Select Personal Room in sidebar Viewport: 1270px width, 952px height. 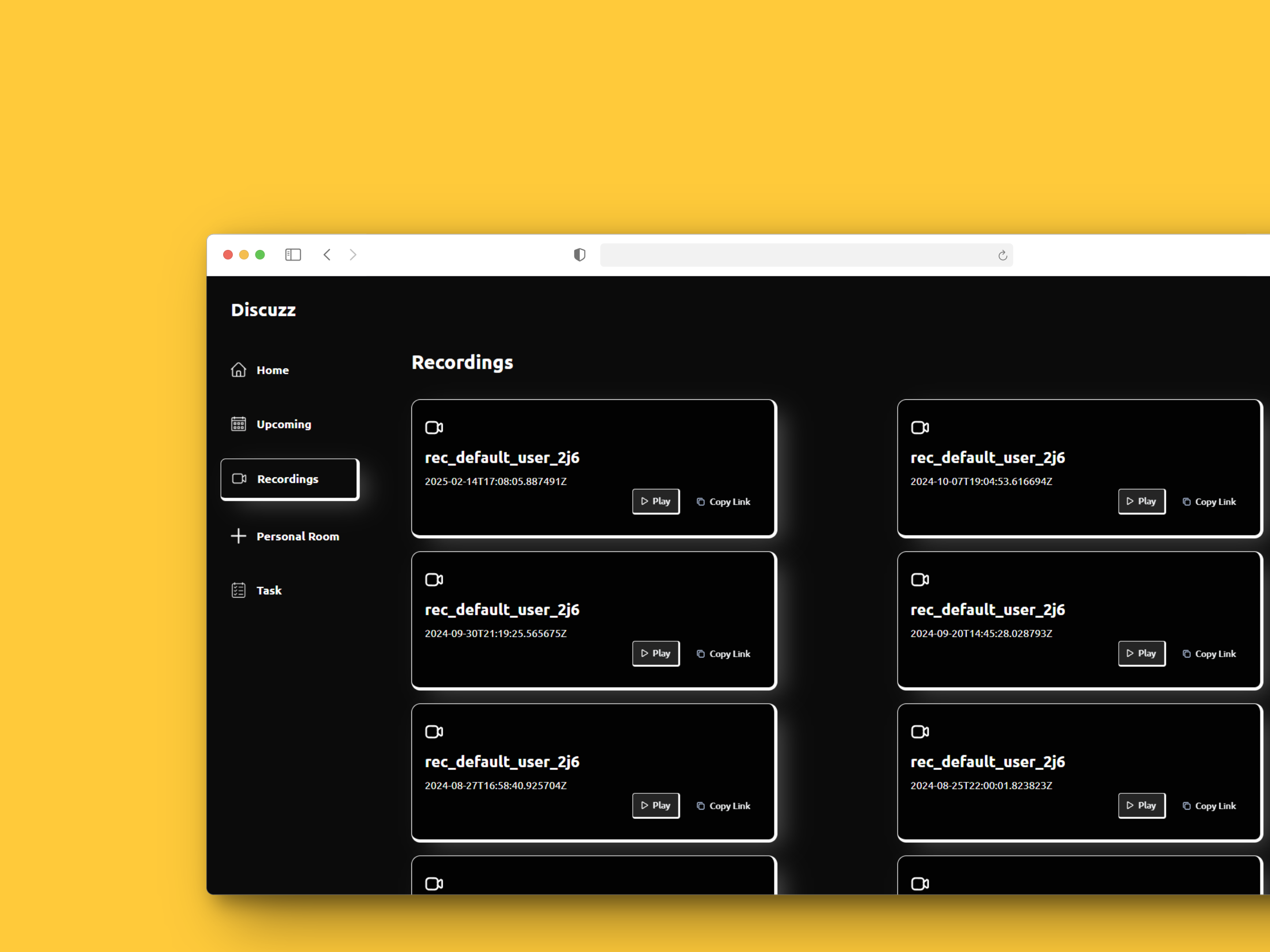coord(297,536)
